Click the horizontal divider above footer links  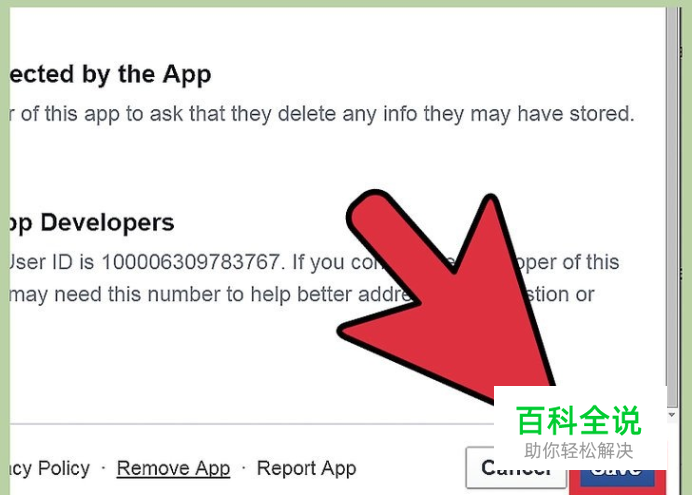(252, 424)
